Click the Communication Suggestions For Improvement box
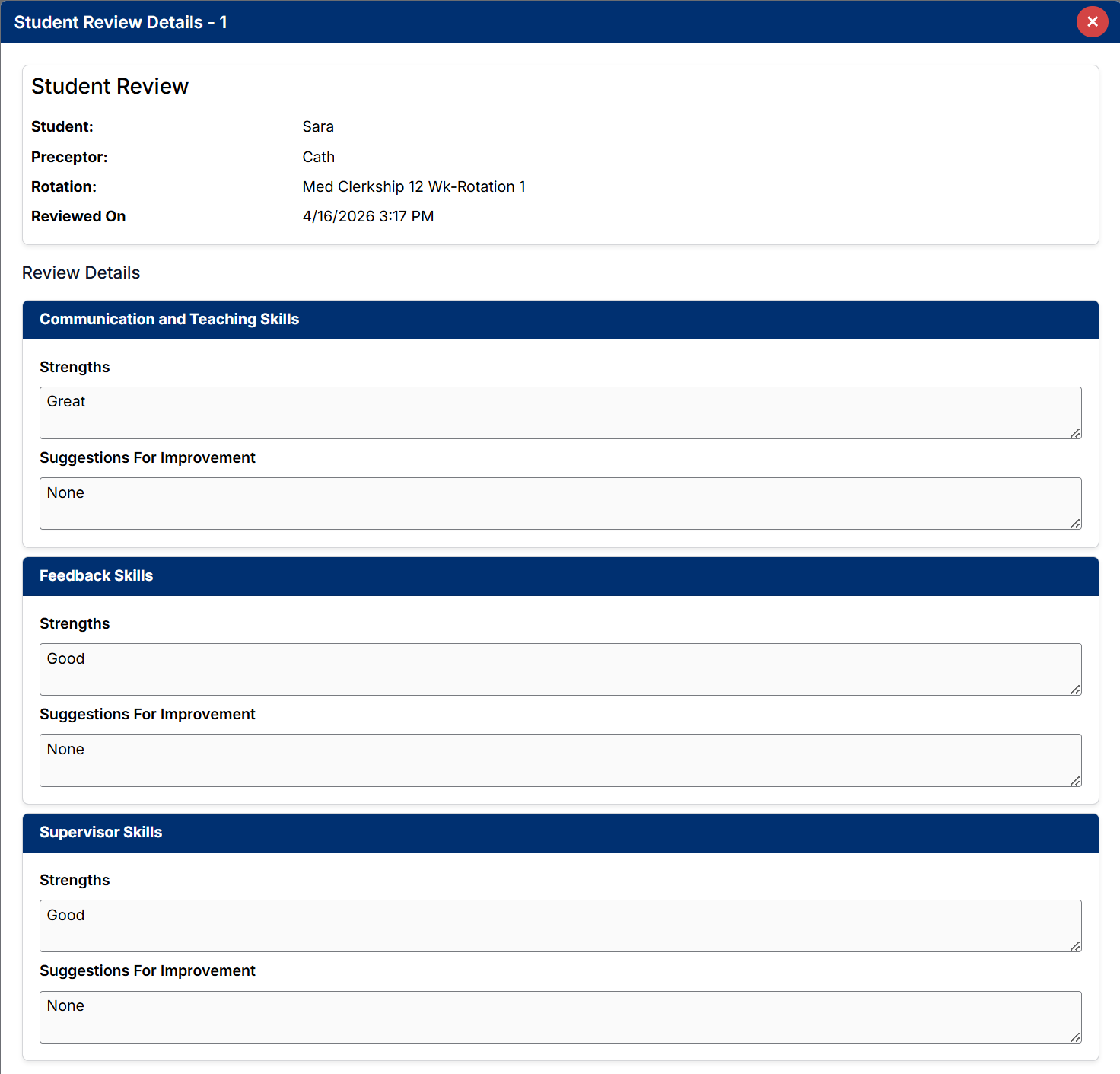The width and height of the screenshot is (1120, 1074). click(560, 503)
